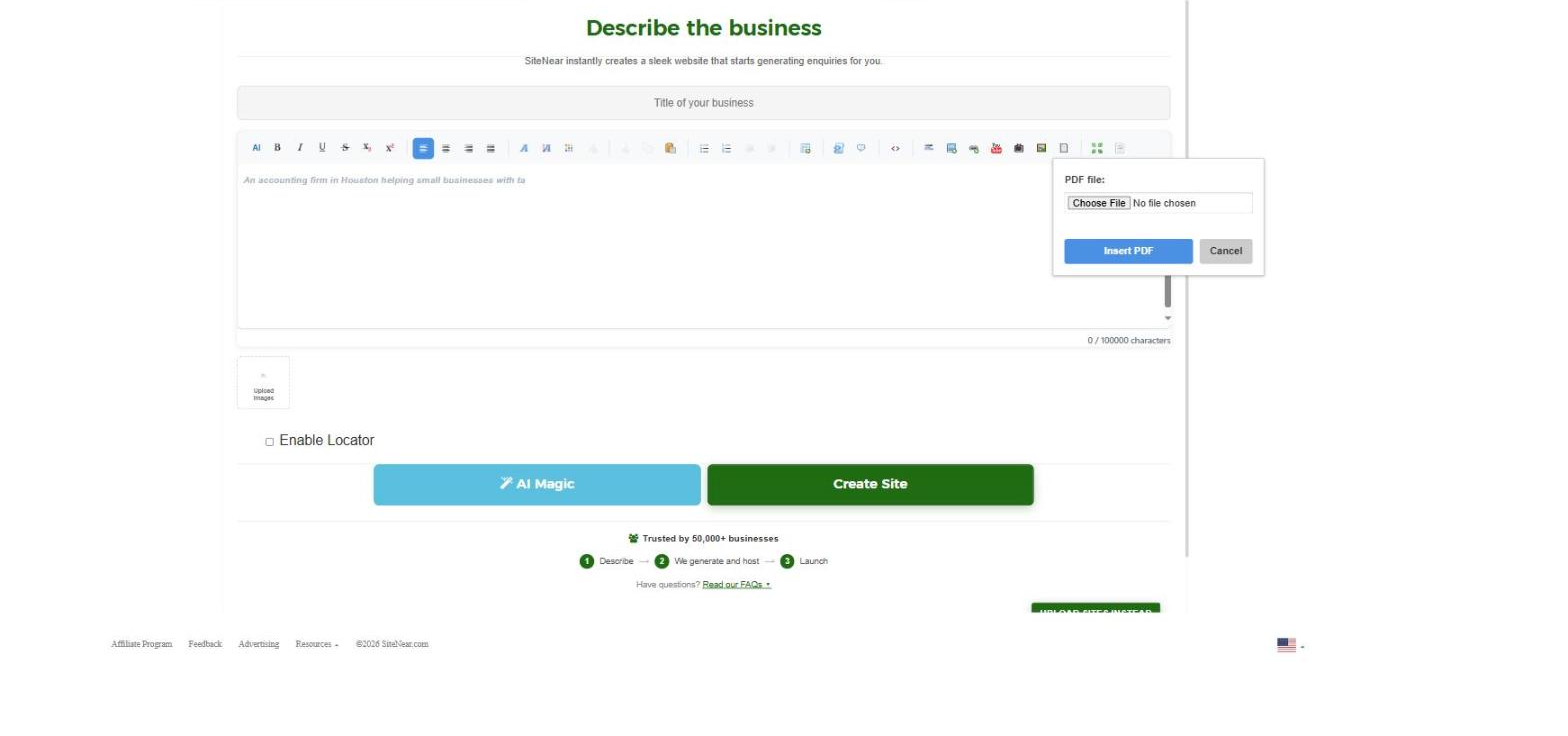
Task: Click the Create Site button
Action: 870,484
